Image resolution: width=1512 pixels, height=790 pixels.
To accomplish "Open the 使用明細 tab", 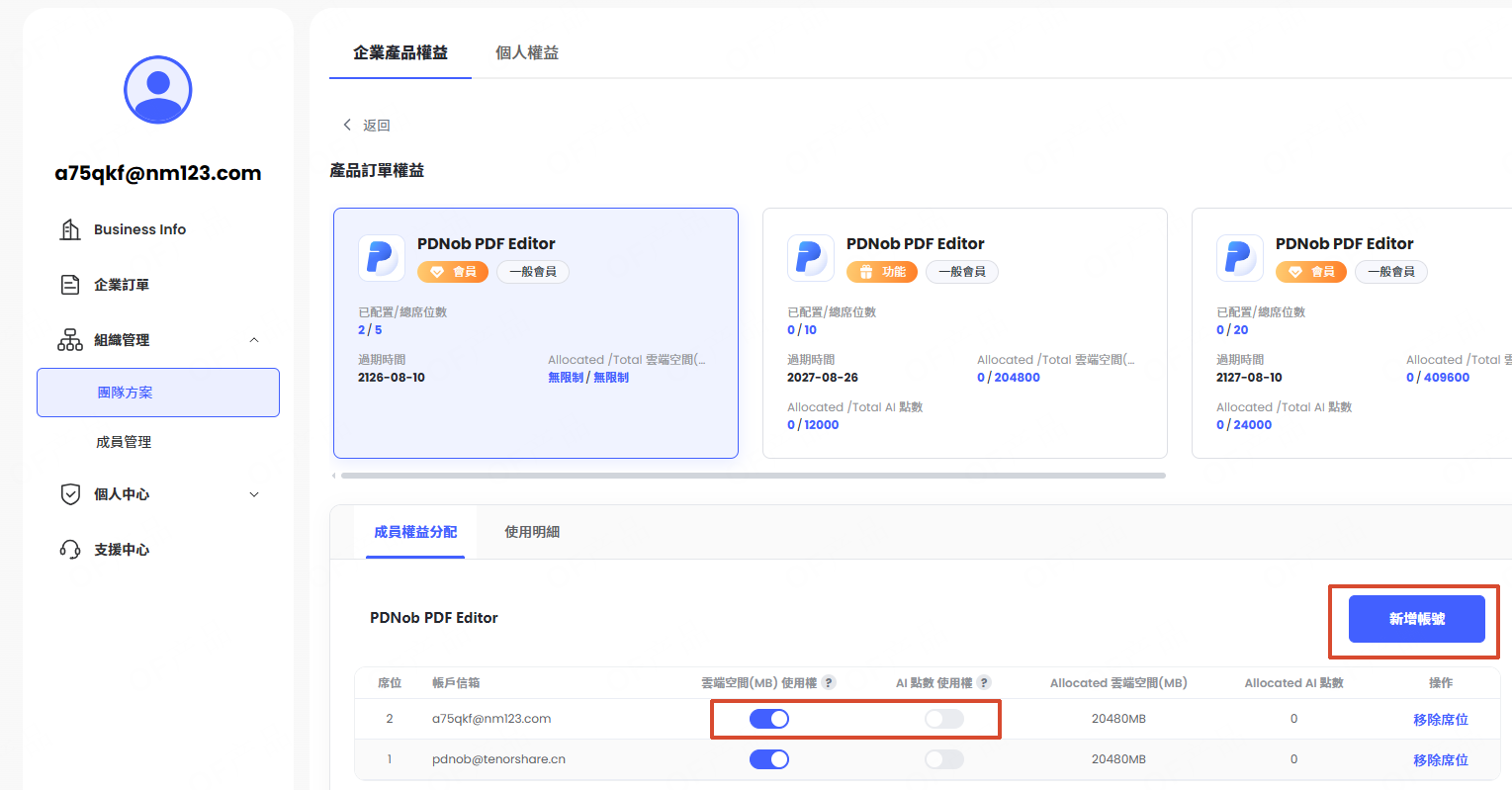I will 532,532.
